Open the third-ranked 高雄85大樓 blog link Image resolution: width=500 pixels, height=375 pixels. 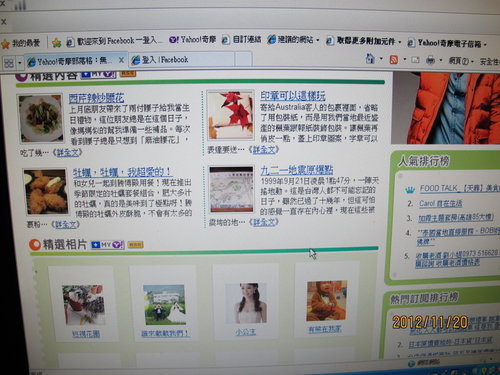pos(456,218)
